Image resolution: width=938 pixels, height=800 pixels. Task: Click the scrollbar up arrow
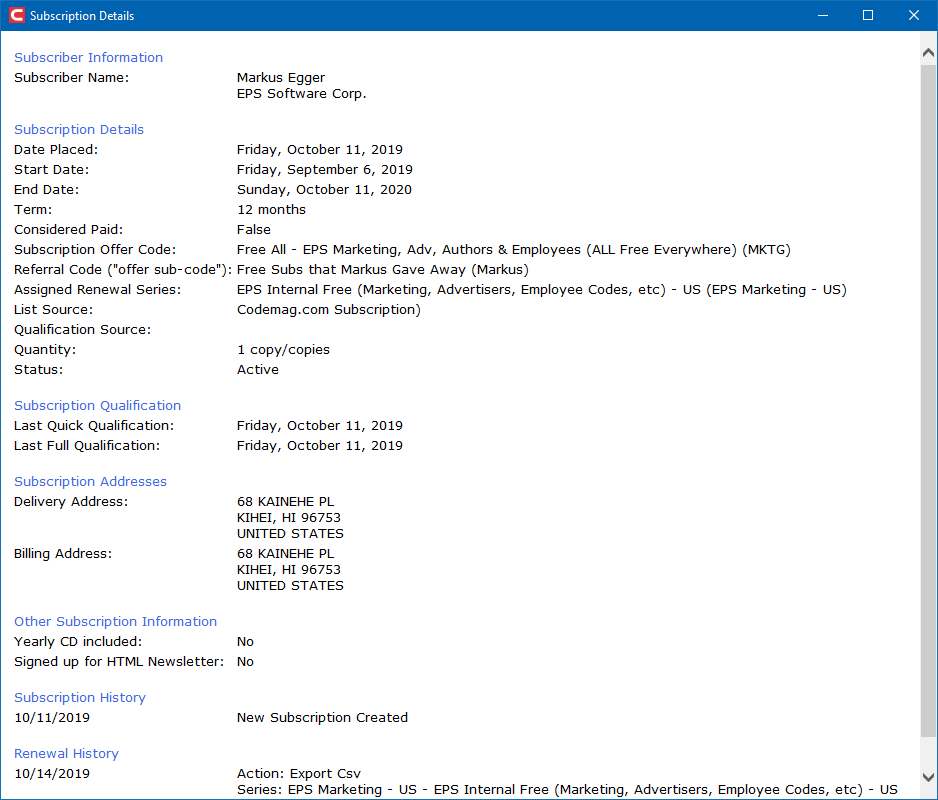(x=928, y=53)
